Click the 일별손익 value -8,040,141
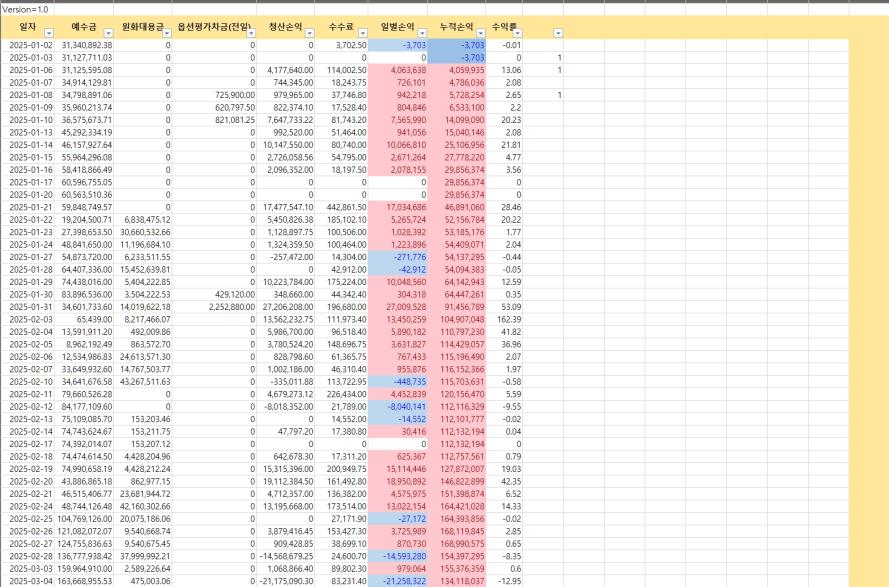This screenshot has height=587, width=889. click(x=397, y=407)
